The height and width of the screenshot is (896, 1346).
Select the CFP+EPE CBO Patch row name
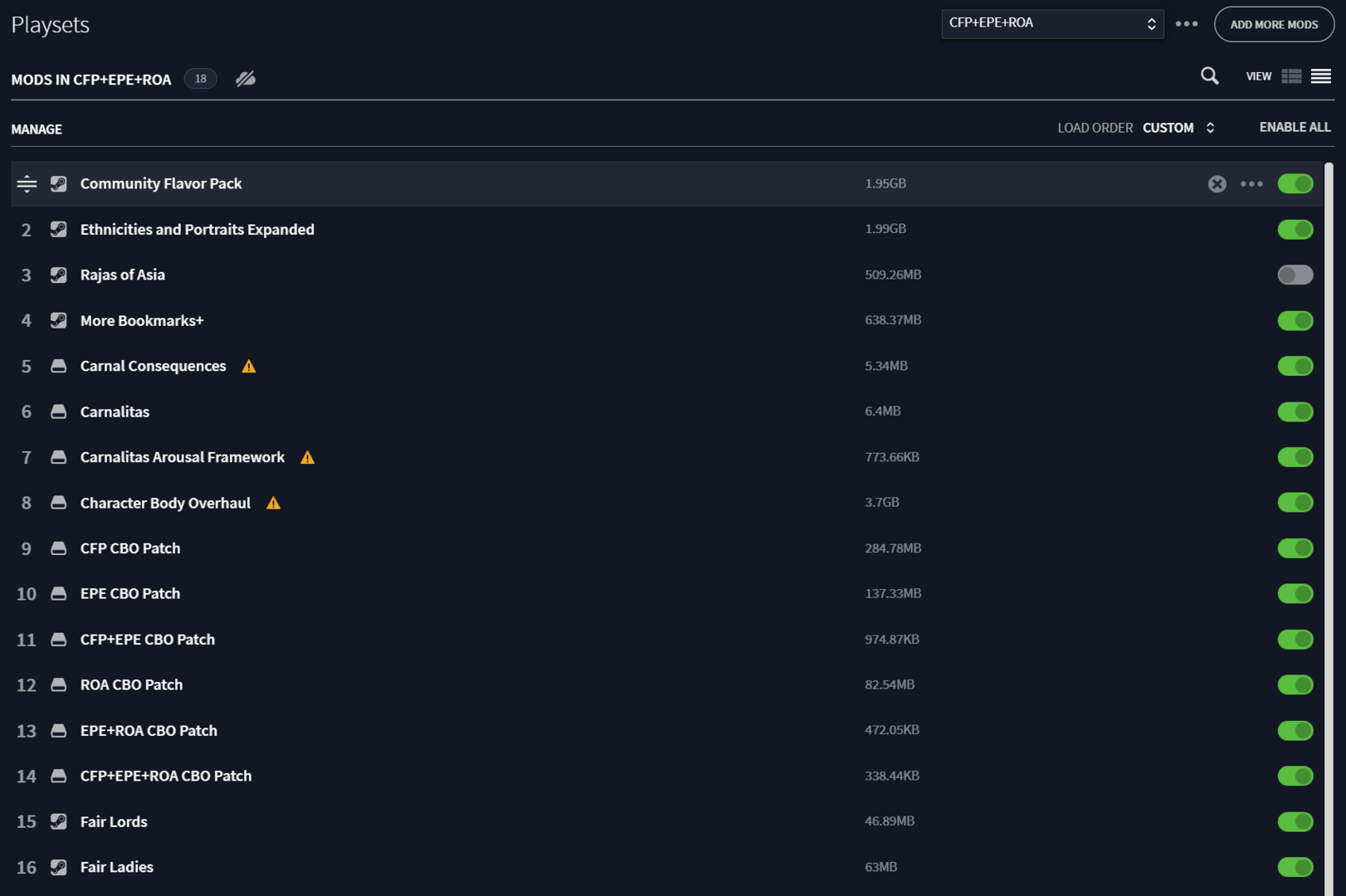coord(148,640)
